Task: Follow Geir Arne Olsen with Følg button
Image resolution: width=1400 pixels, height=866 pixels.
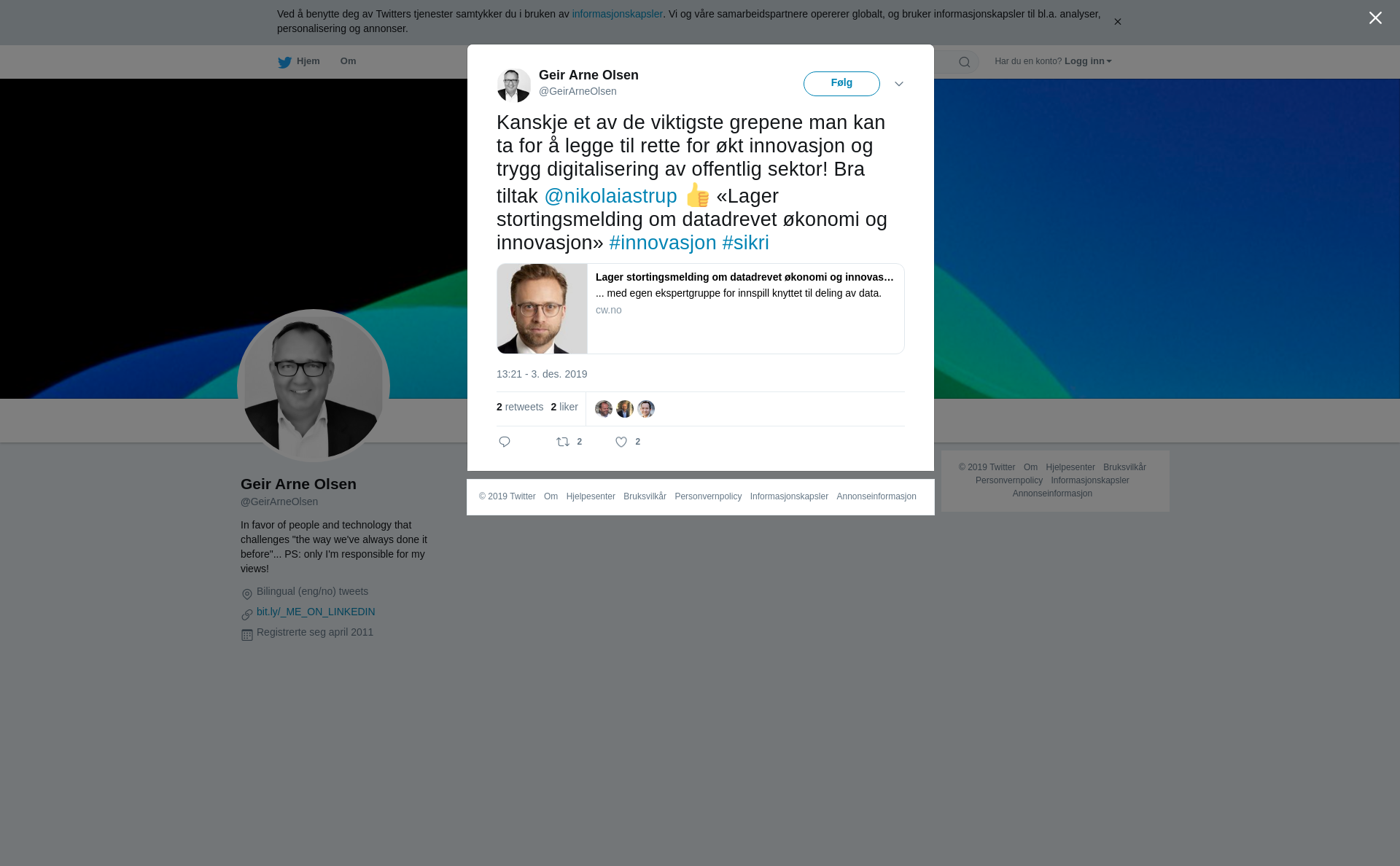Action: pos(841,84)
